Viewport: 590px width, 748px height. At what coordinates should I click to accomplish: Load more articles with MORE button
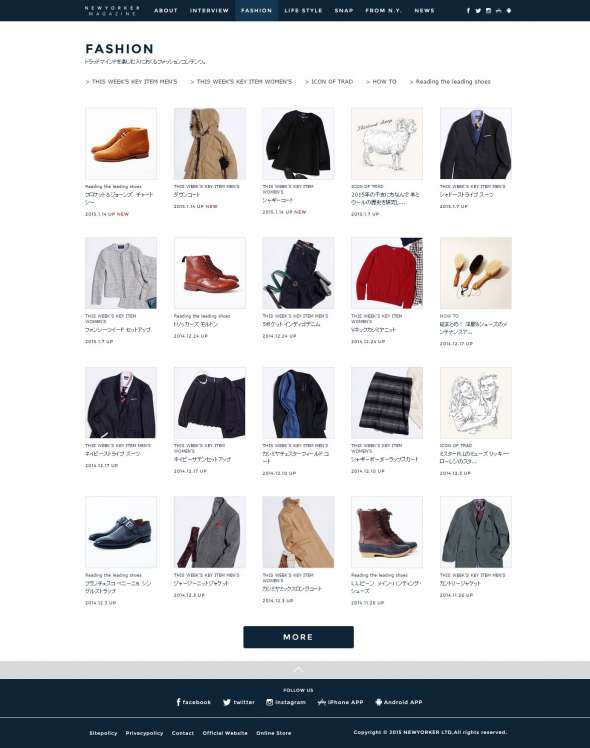pyautogui.click(x=299, y=637)
